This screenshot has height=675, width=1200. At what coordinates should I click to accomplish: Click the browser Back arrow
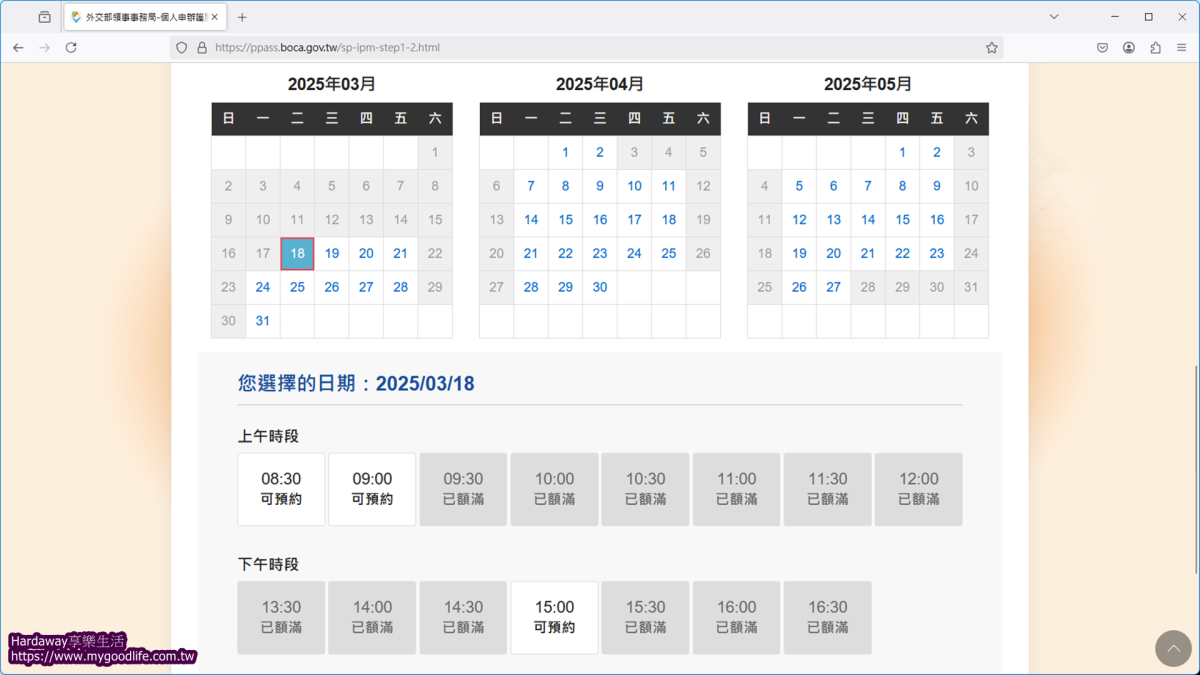click(x=18, y=47)
